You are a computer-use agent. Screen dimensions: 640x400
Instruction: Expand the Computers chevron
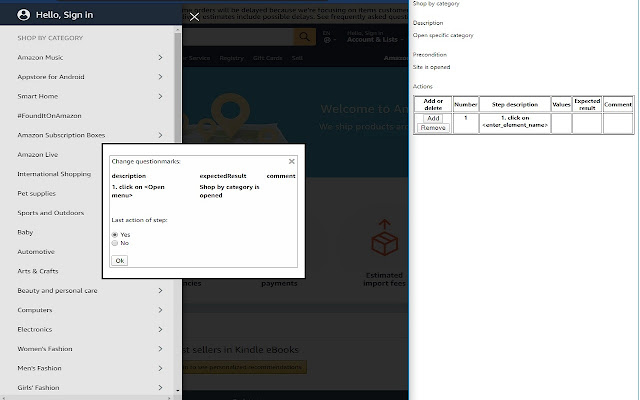point(160,310)
